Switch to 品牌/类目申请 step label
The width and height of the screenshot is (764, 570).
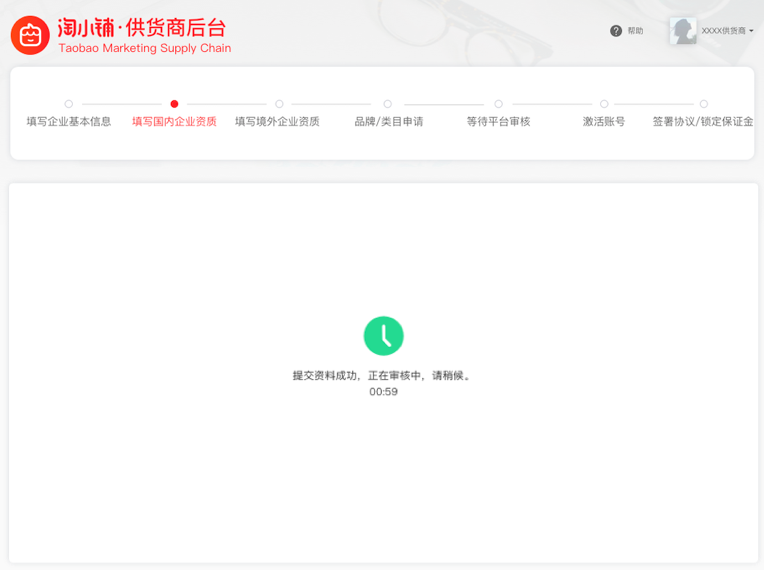click(388, 122)
